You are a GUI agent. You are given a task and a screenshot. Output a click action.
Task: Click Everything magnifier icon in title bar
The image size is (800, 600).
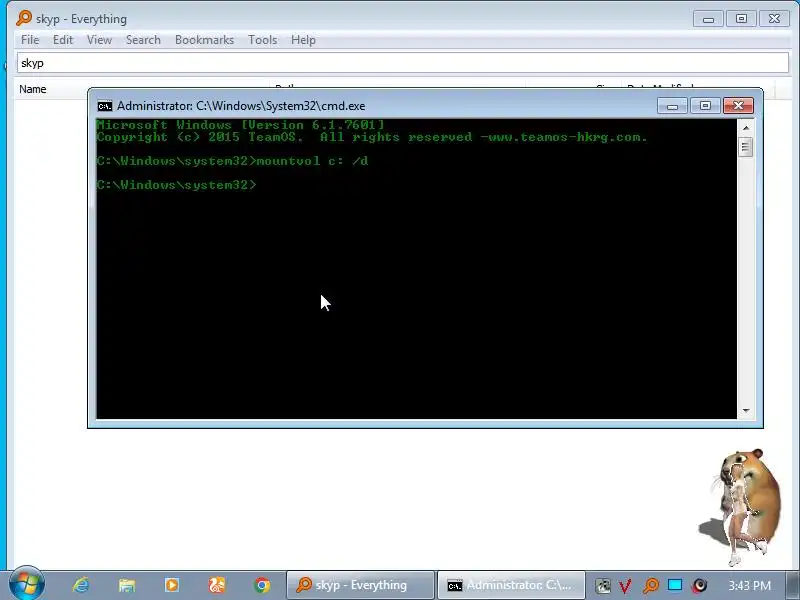[24, 18]
